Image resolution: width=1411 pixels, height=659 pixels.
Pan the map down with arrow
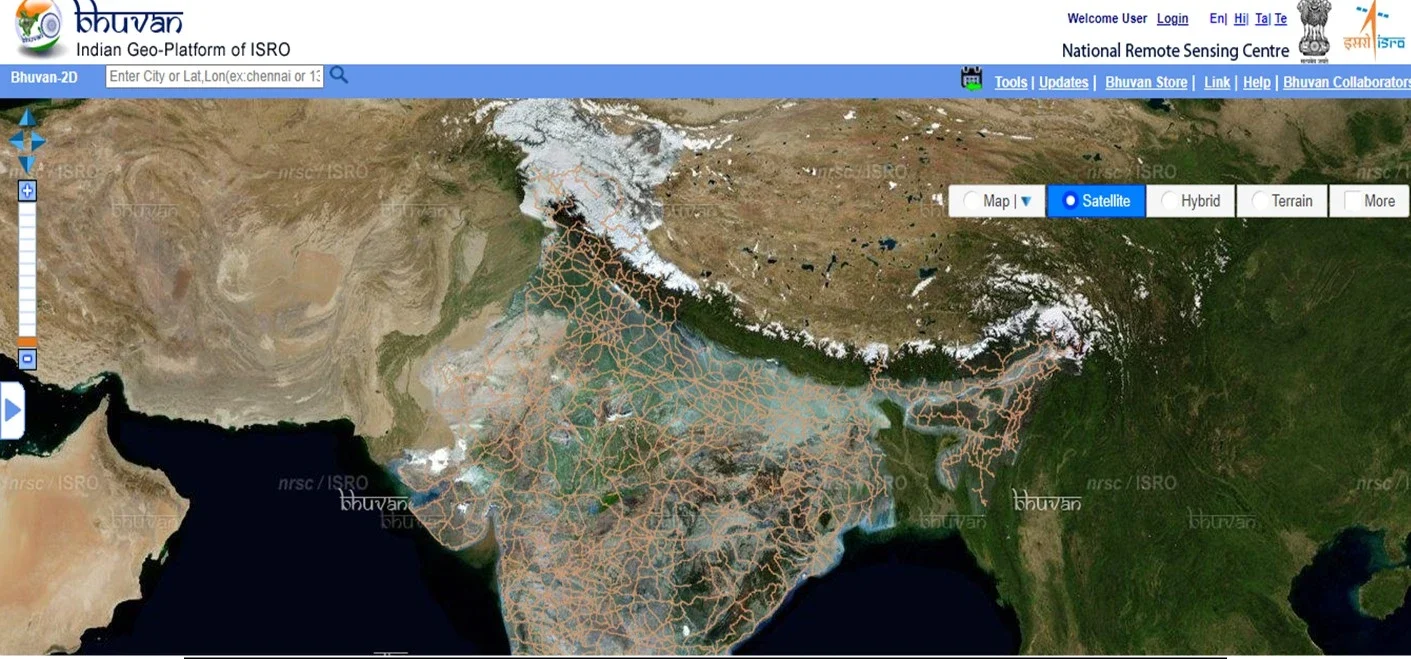[x=27, y=164]
